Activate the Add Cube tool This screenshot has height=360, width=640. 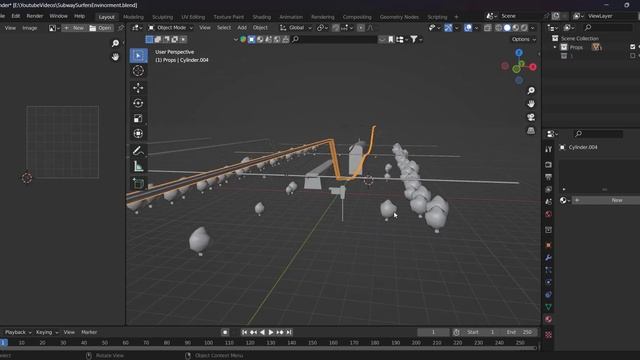[138, 184]
